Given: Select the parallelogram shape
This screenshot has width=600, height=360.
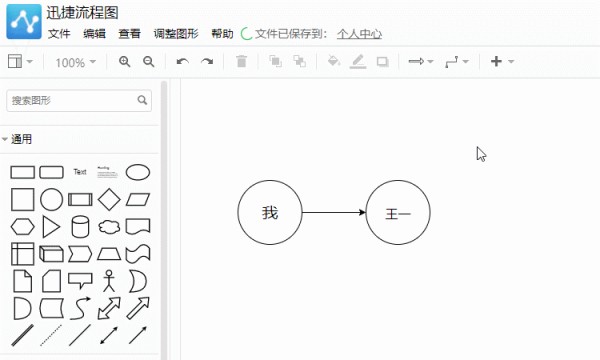Looking at the screenshot, I should point(138,199).
